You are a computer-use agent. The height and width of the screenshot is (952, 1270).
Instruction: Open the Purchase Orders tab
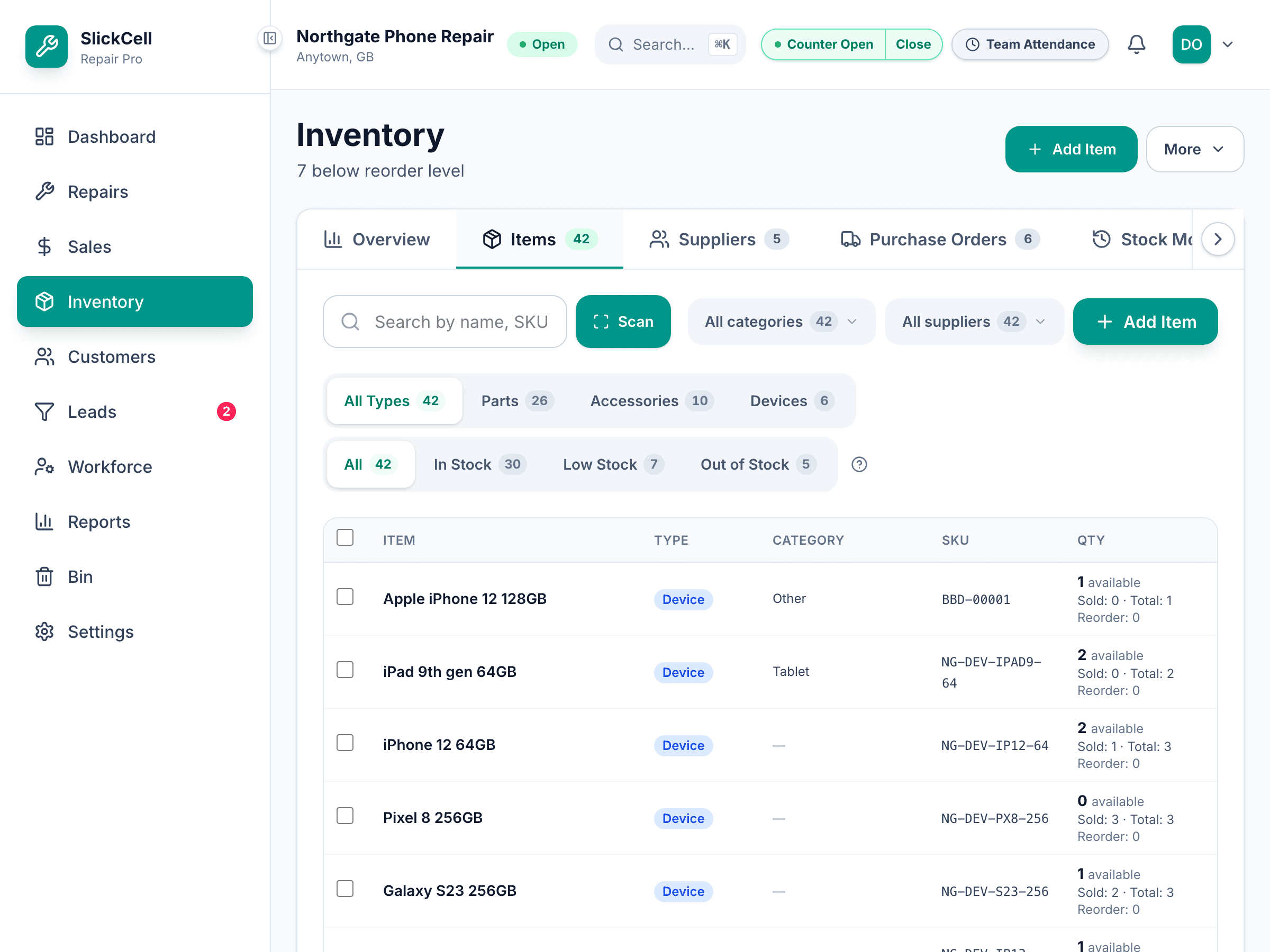(x=940, y=239)
